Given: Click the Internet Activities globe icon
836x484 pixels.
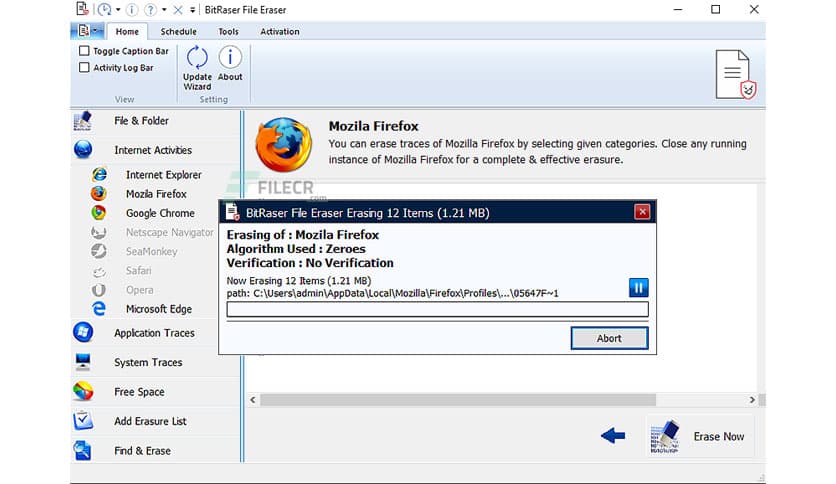Looking at the screenshot, I should point(83,150).
